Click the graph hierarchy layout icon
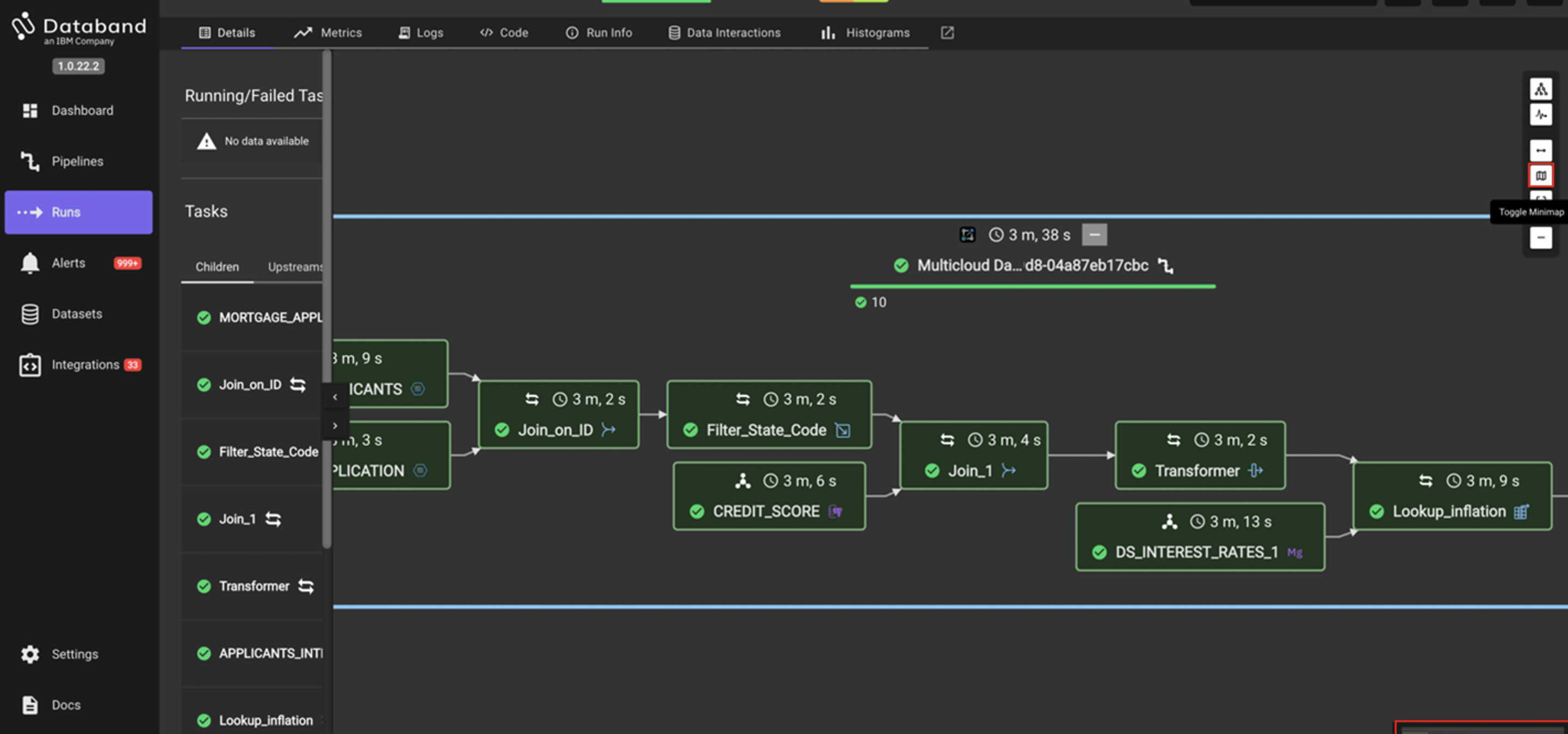 1540,89
